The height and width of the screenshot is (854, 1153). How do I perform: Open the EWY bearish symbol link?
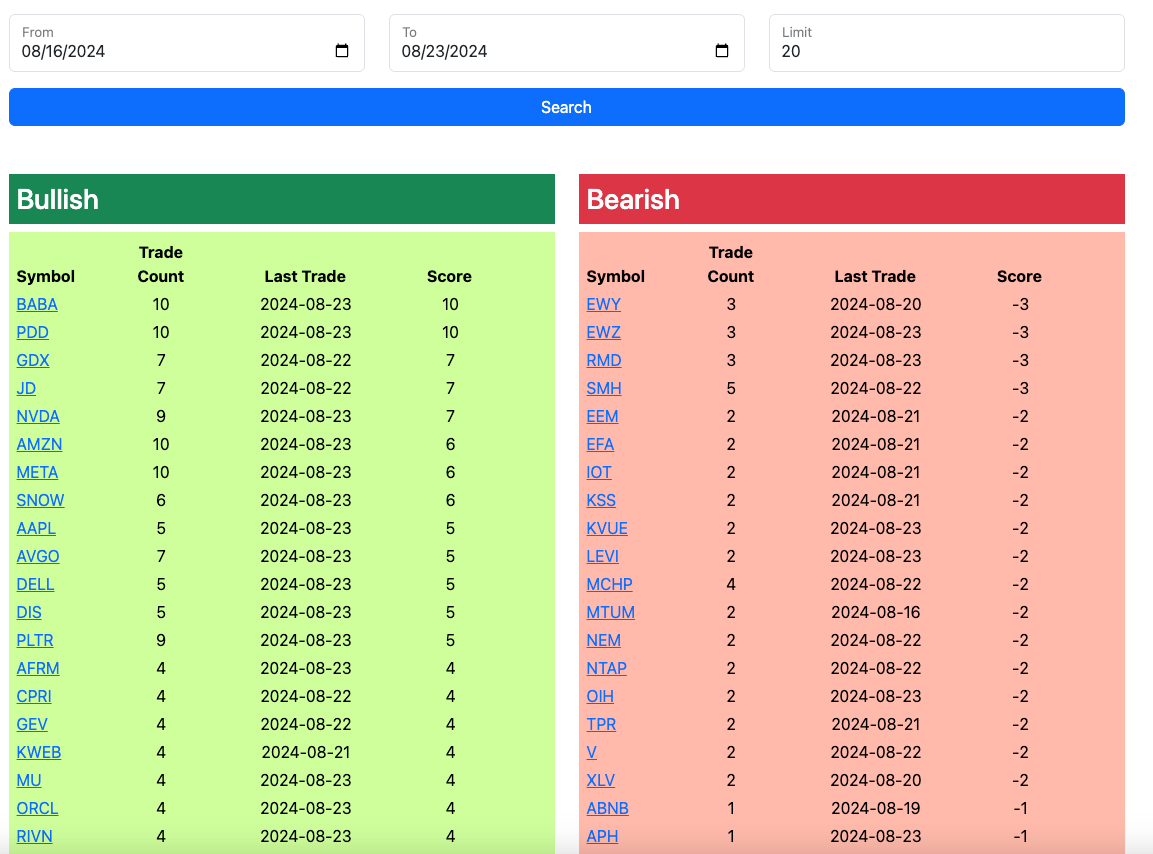click(x=604, y=305)
